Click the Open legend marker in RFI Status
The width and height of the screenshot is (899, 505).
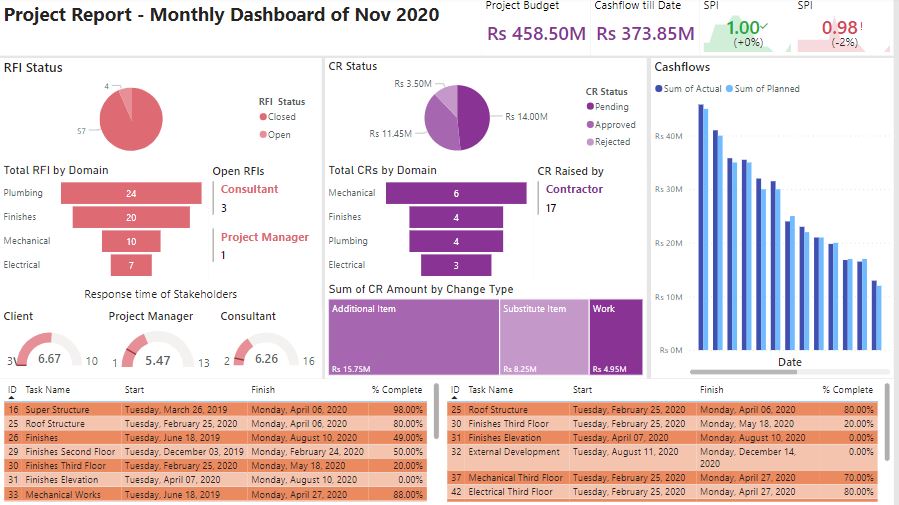tap(263, 135)
